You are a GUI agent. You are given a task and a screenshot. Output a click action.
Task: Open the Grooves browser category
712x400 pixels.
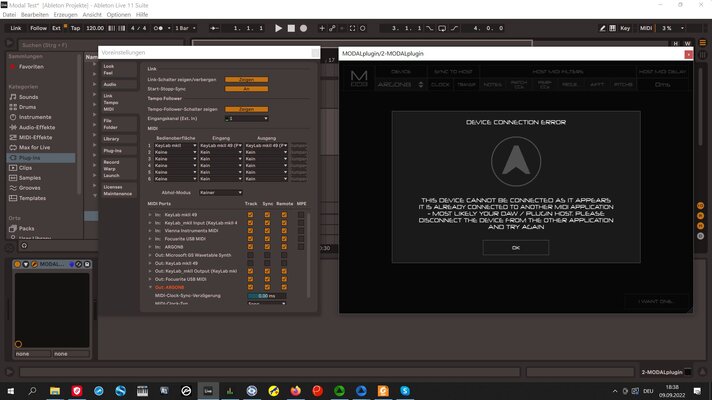[30, 188]
